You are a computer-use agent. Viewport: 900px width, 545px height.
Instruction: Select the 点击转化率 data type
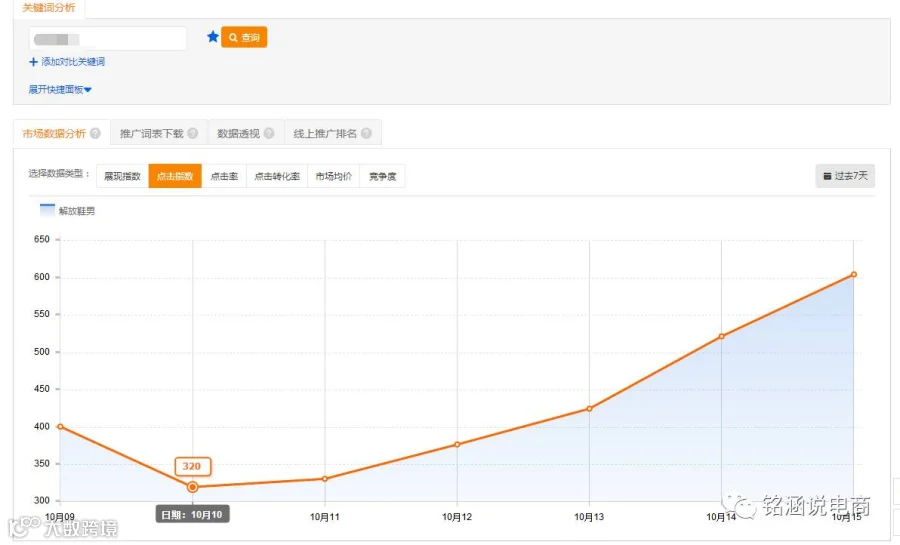point(277,176)
